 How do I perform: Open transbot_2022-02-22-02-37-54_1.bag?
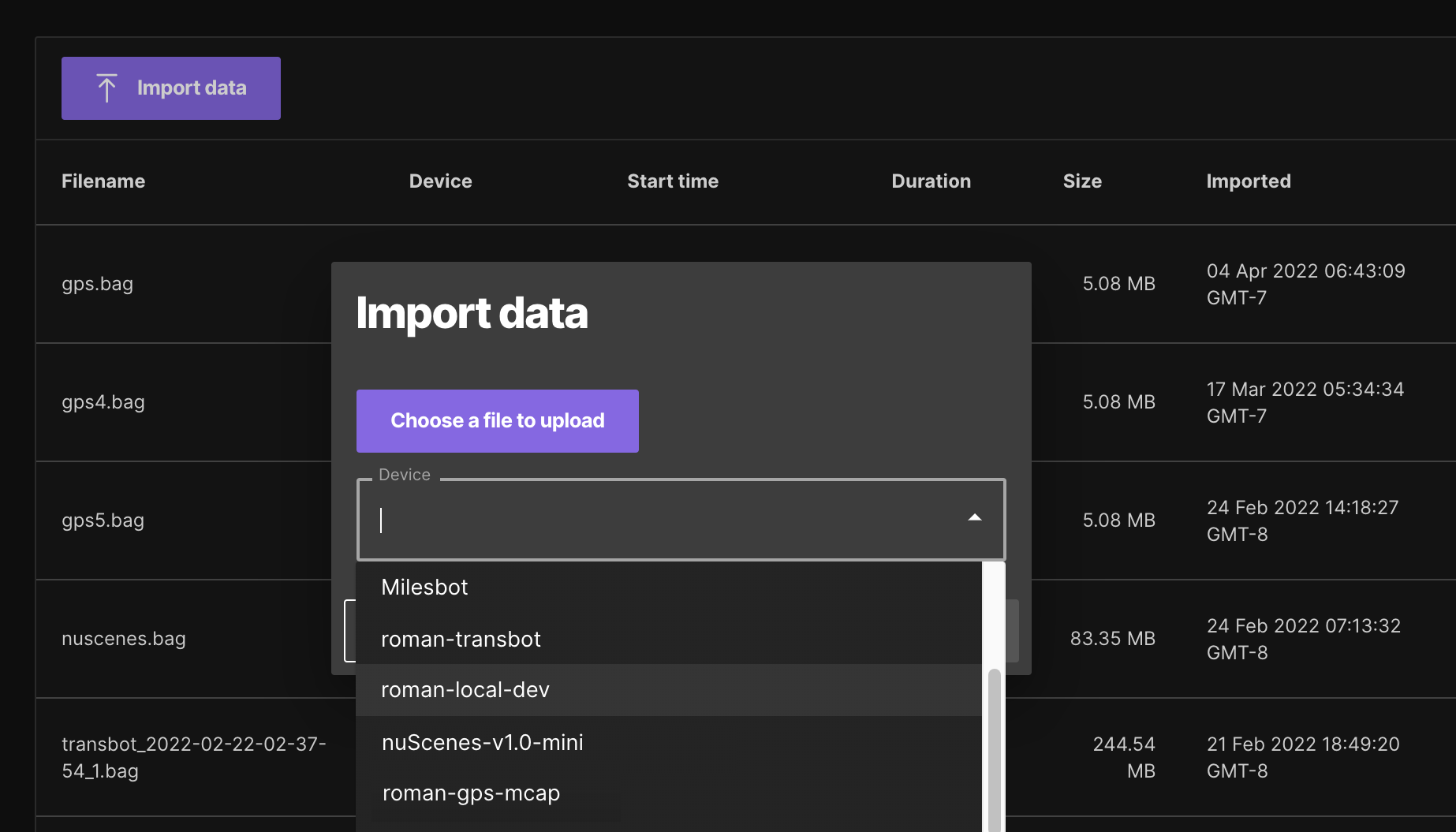pyautogui.click(x=195, y=757)
